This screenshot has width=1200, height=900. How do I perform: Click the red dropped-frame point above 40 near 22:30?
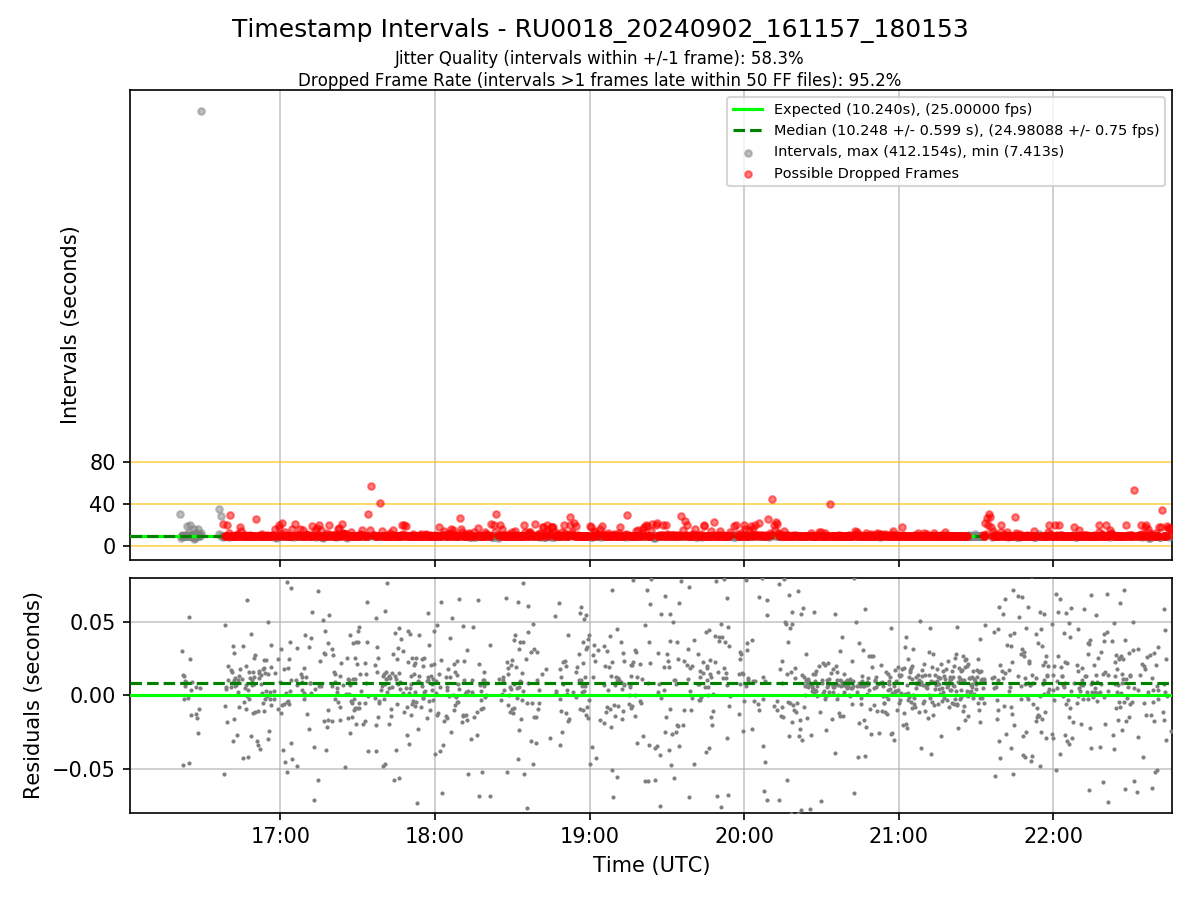(1134, 490)
